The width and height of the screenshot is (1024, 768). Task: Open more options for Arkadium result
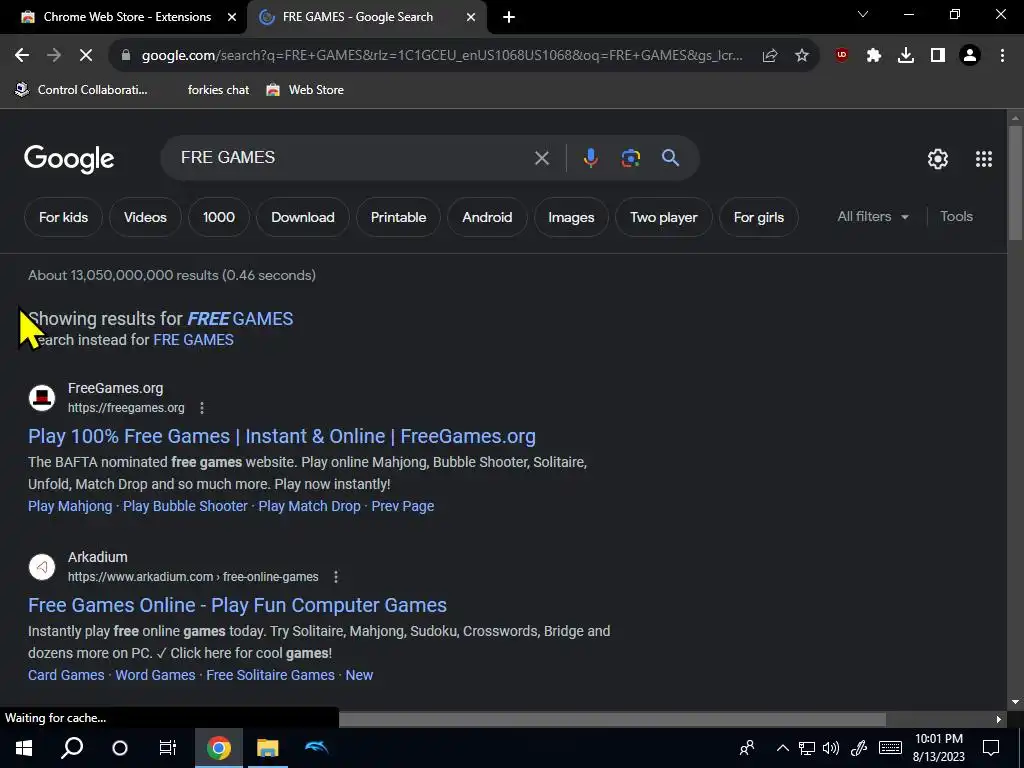[336, 577]
